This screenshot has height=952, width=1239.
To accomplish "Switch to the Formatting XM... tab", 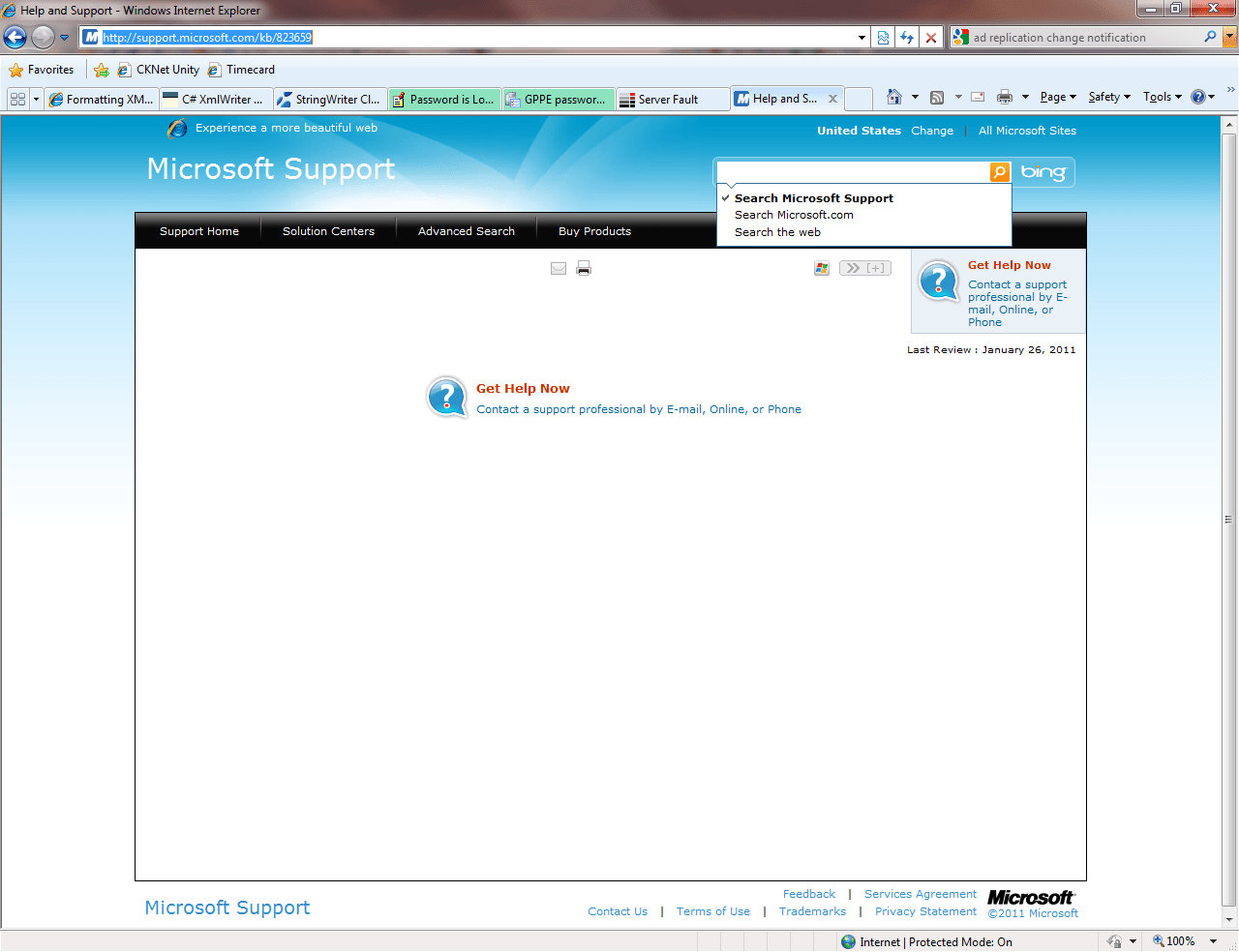I will click(x=101, y=99).
